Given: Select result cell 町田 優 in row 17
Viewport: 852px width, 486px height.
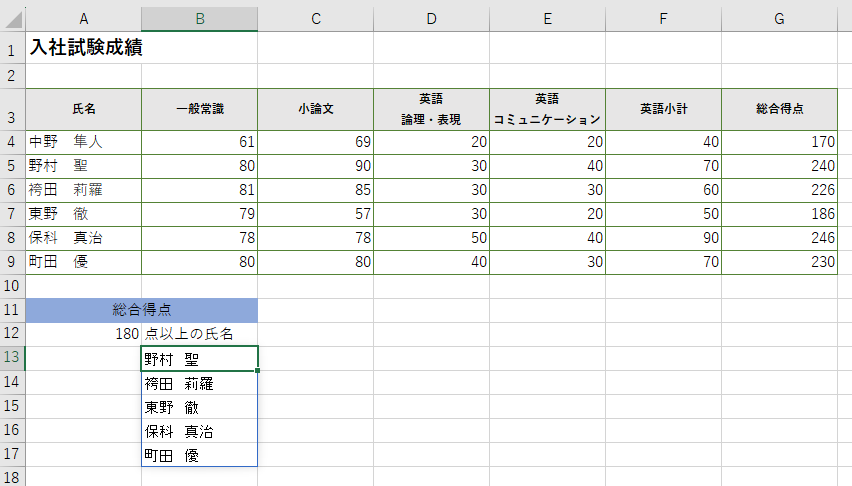Looking at the screenshot, I should click(199, 454).
